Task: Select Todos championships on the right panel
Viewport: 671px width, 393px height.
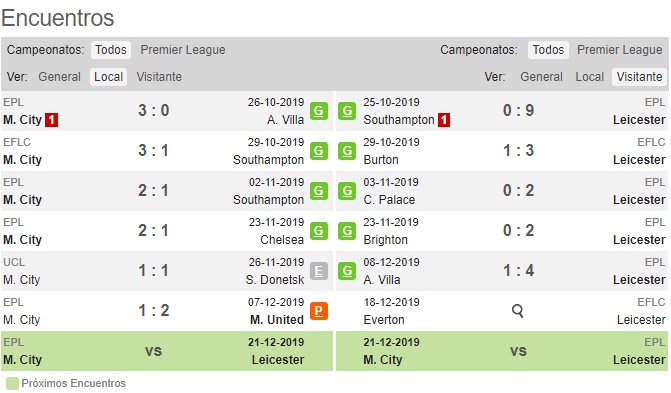Action: (x=548, y=50)
